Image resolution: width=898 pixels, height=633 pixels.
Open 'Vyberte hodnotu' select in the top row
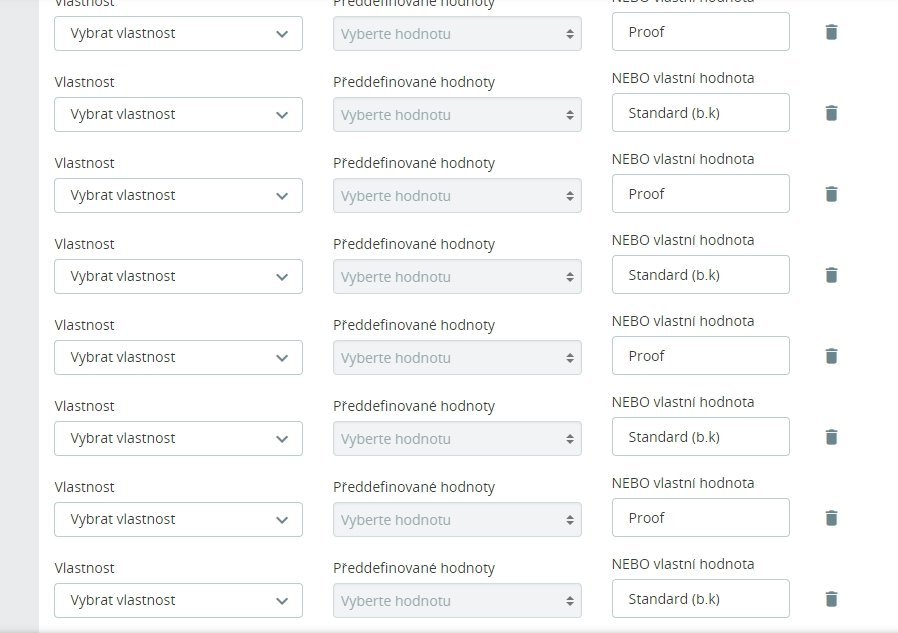pyautogui.click(x=457, y=34)
